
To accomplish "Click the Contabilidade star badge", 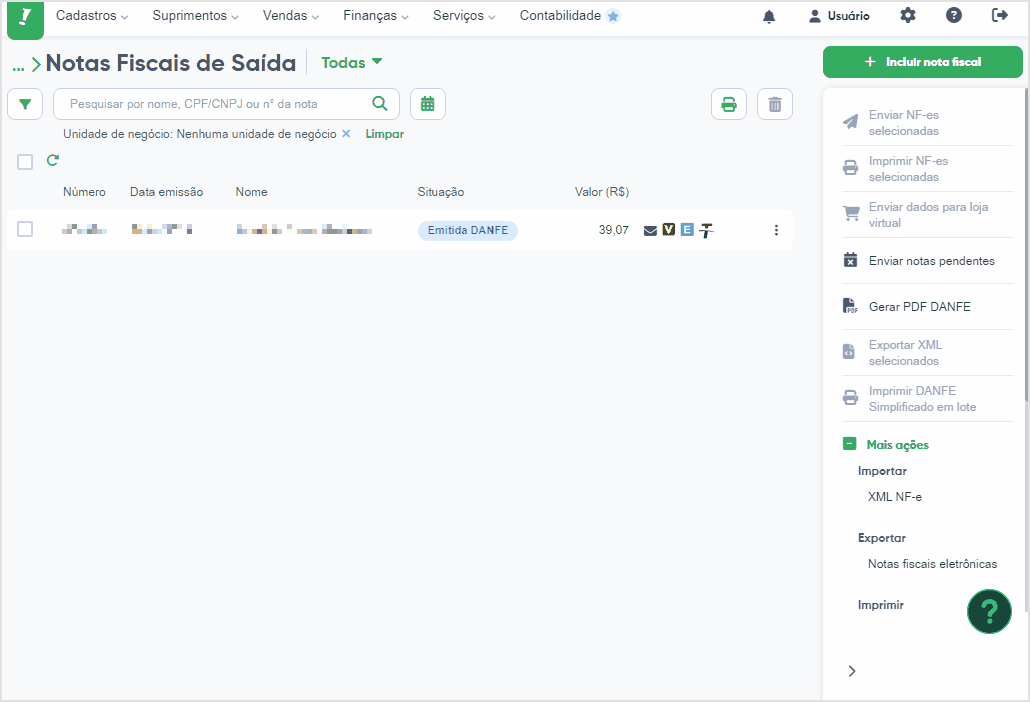I will pyautogui.click(x=613, y=16).
